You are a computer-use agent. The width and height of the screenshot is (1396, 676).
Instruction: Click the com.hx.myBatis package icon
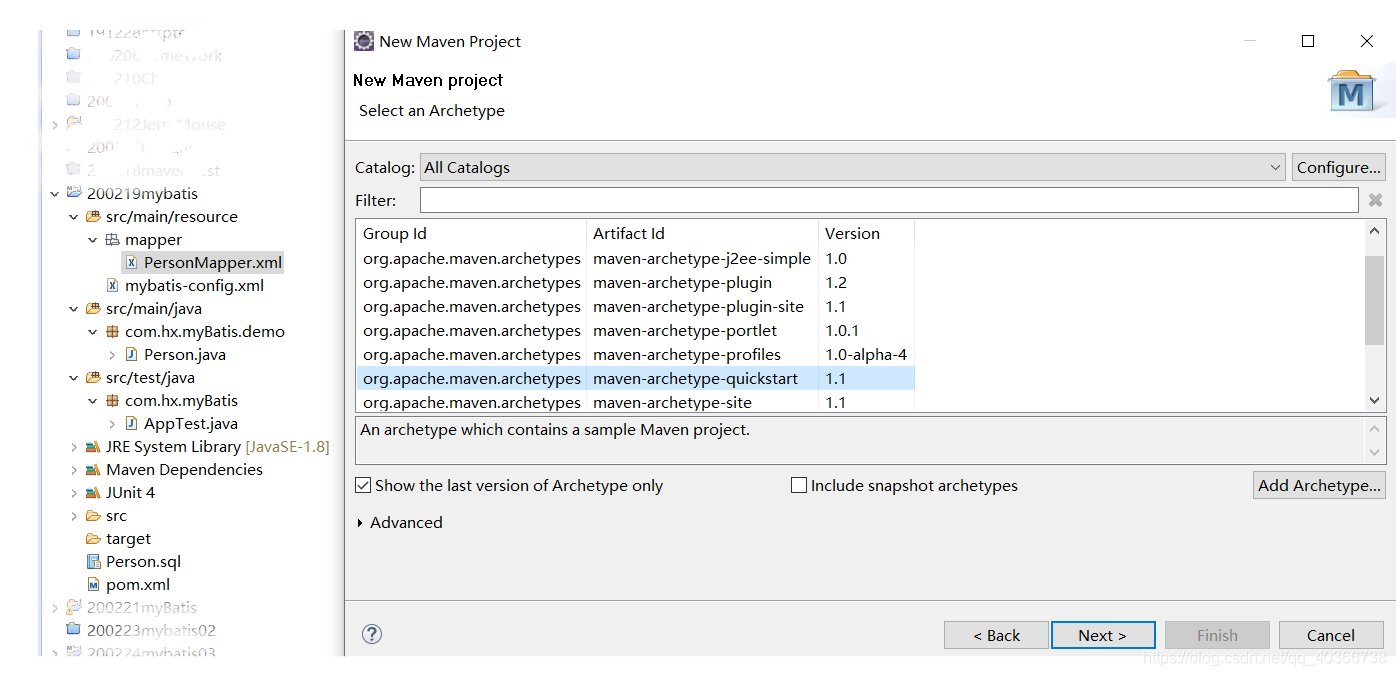(112, 401)
